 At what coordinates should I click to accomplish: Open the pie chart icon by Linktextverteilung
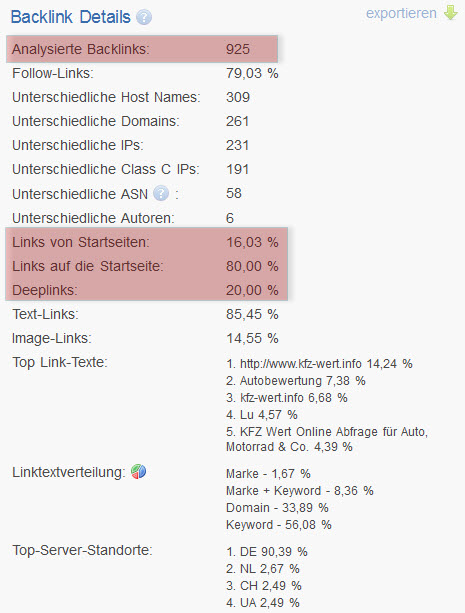138,471
